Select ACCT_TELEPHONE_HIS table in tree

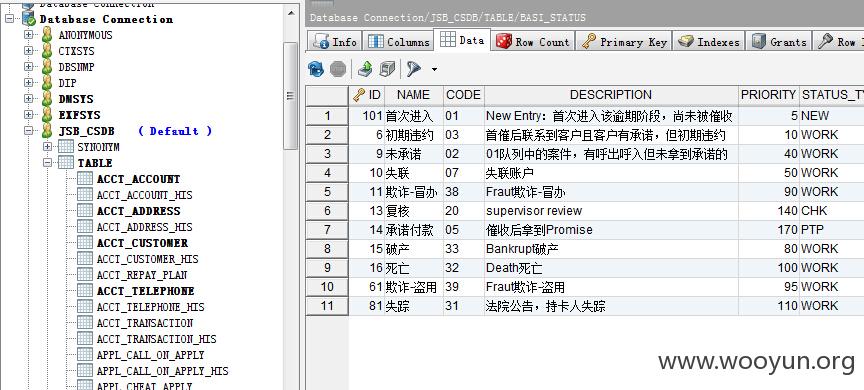150,307
